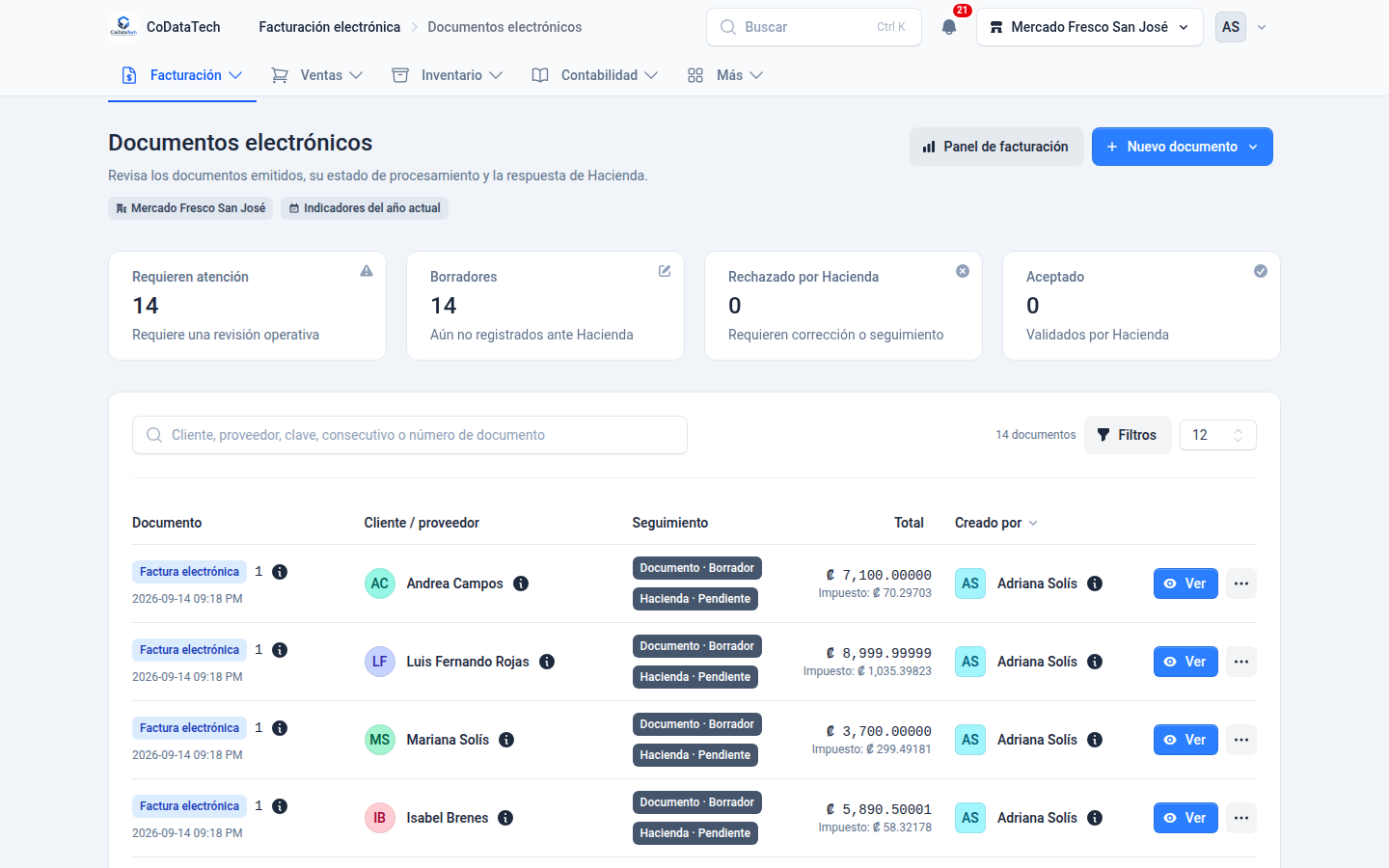Click the check icon on Aceptado card

pyautogui.click(x=1261, y=271)
